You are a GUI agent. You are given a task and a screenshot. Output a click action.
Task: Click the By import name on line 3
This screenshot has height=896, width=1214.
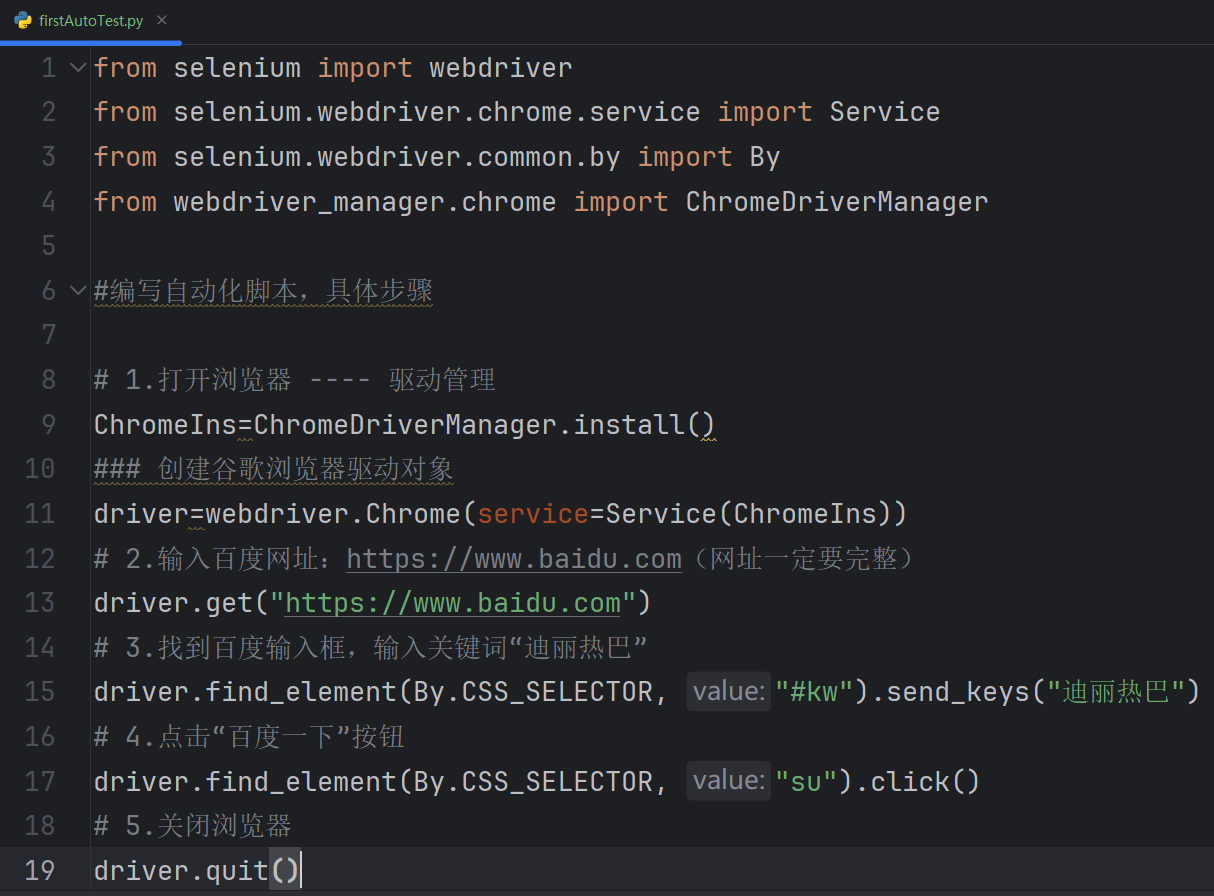765,157
